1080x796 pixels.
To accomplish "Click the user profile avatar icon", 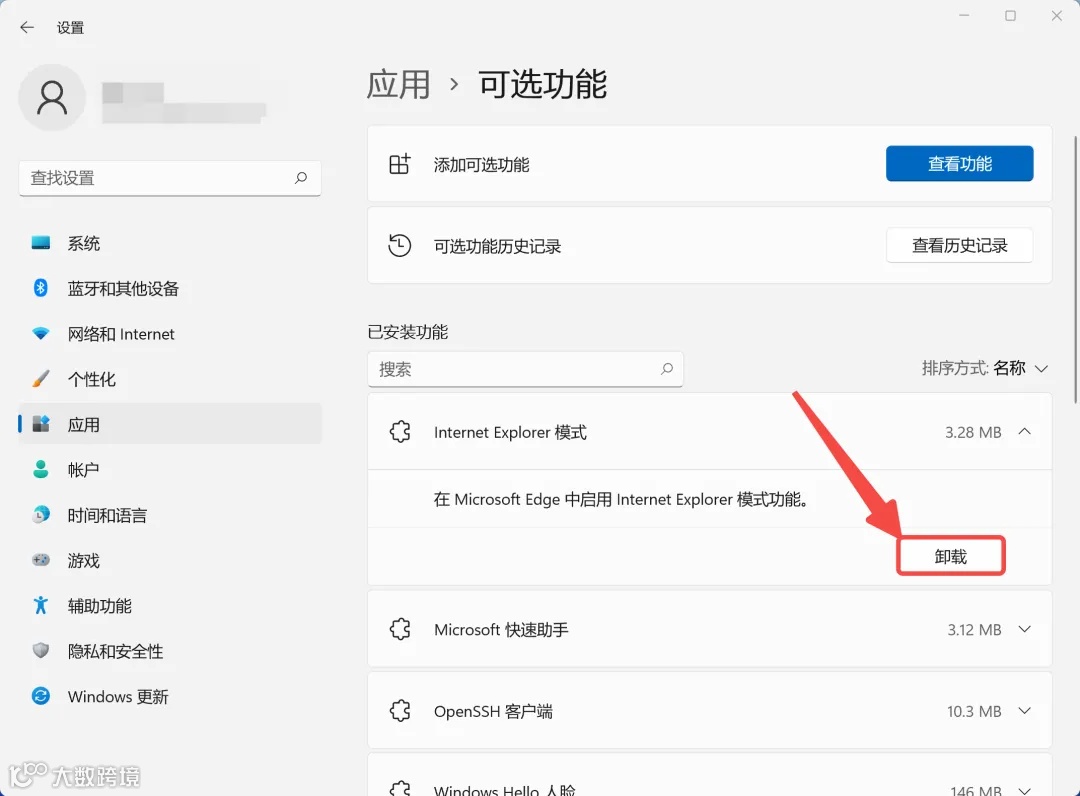I will click(52, 97).
